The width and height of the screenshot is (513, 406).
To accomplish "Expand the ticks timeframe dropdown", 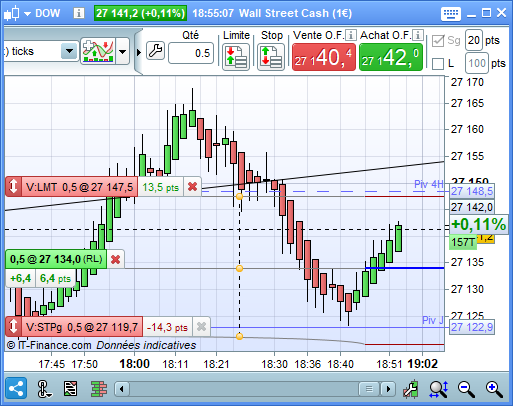I will pyautogui.click(x=69, y=51).
